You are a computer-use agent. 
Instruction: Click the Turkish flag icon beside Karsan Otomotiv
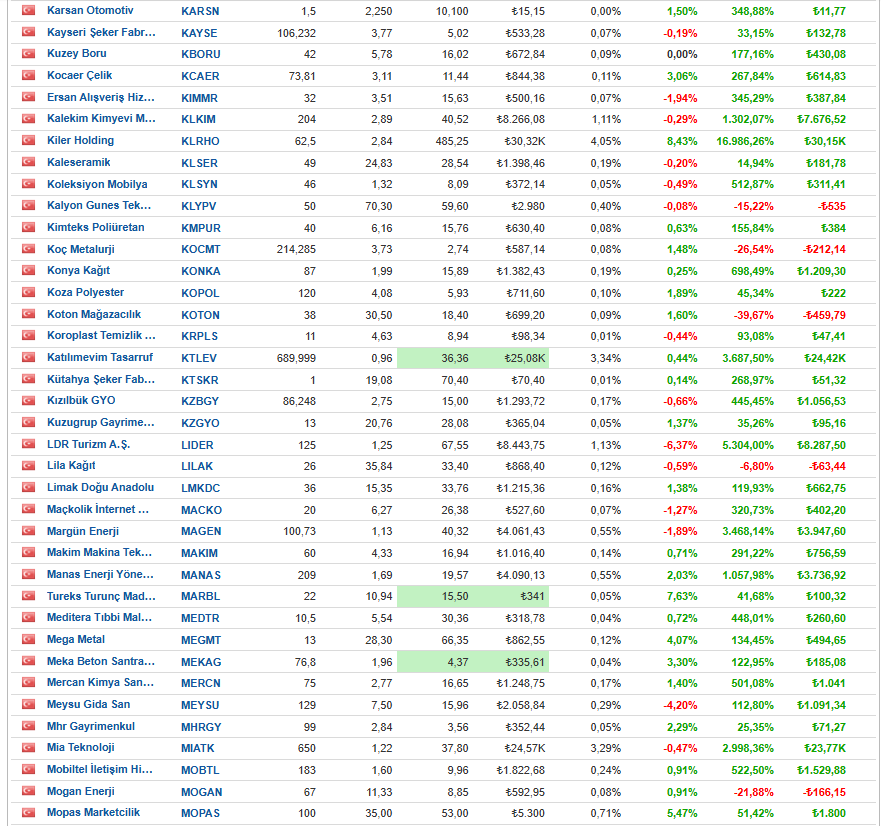[x=28, y=10]
